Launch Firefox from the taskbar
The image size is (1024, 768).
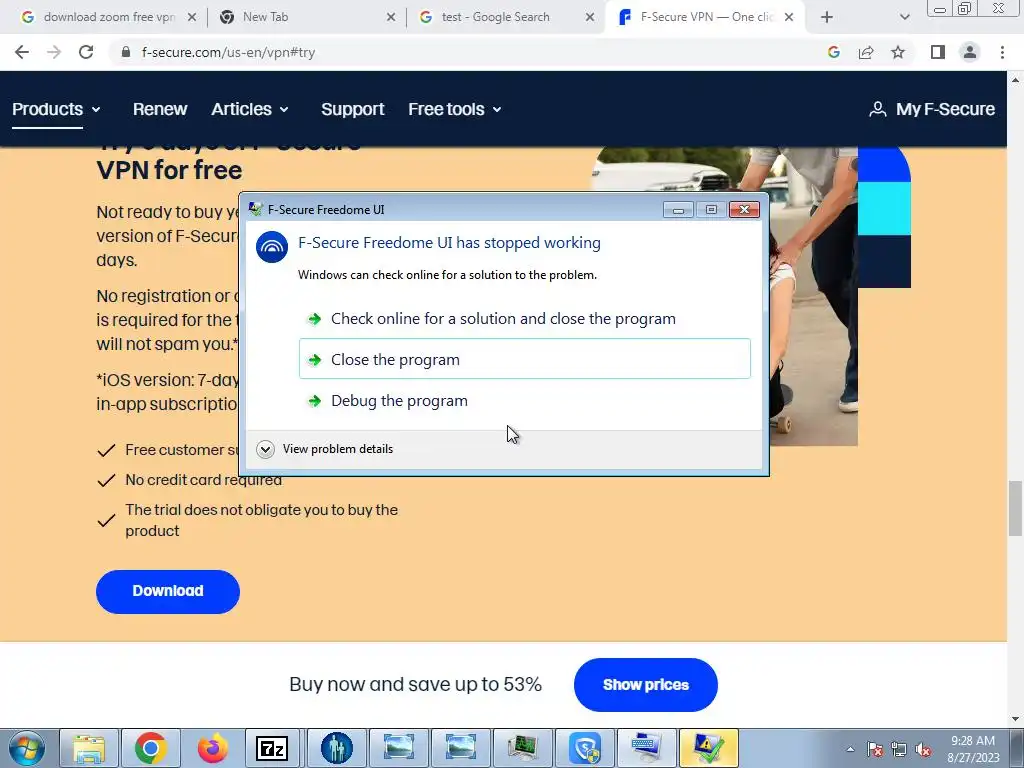[213, 748]
